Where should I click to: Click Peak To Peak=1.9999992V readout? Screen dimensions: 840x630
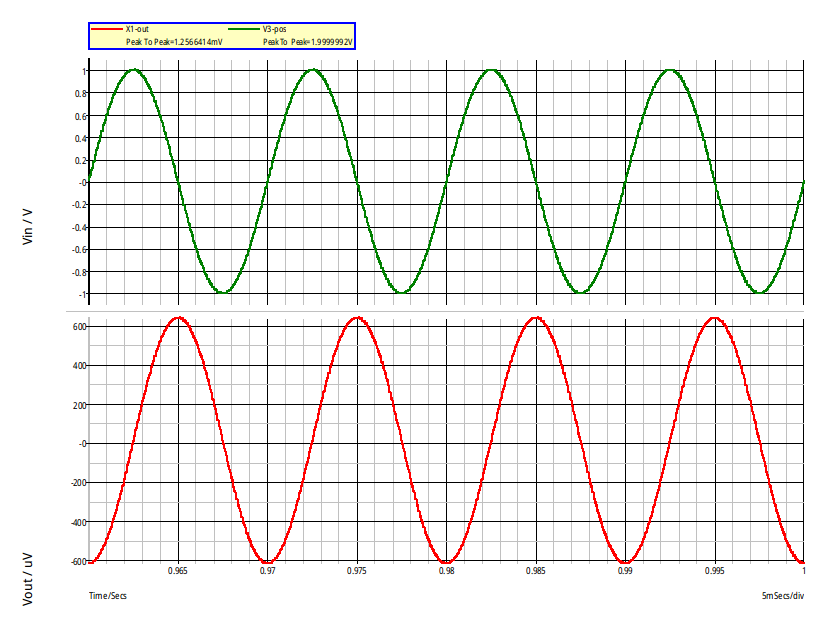coord(308,42)
